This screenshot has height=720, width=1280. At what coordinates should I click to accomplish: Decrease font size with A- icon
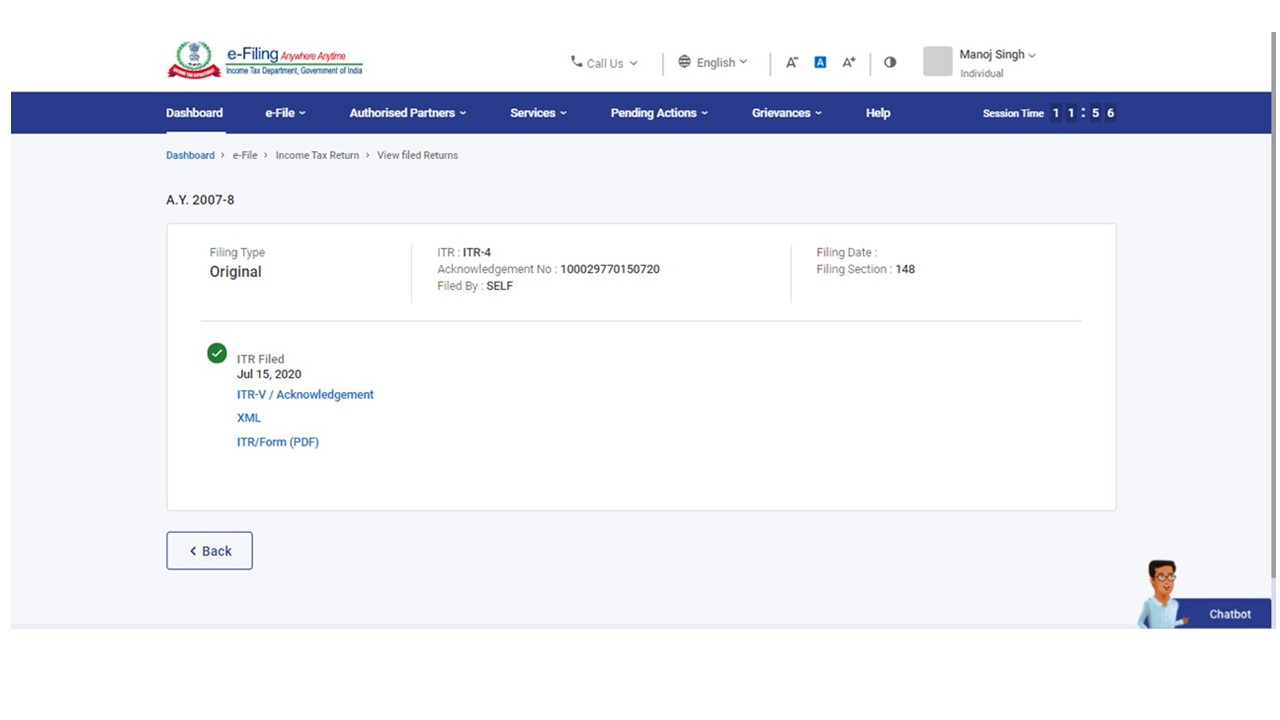point(791,62)
